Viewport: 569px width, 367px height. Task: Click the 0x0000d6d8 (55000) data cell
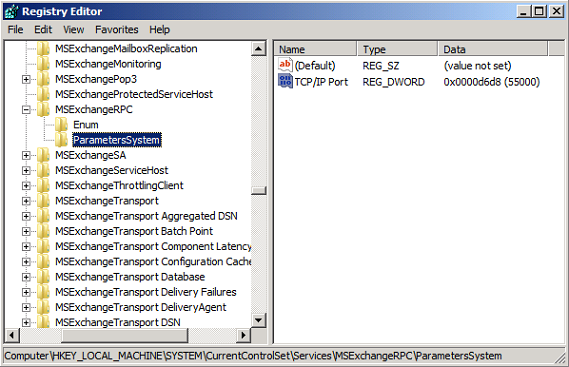[492, 82]
